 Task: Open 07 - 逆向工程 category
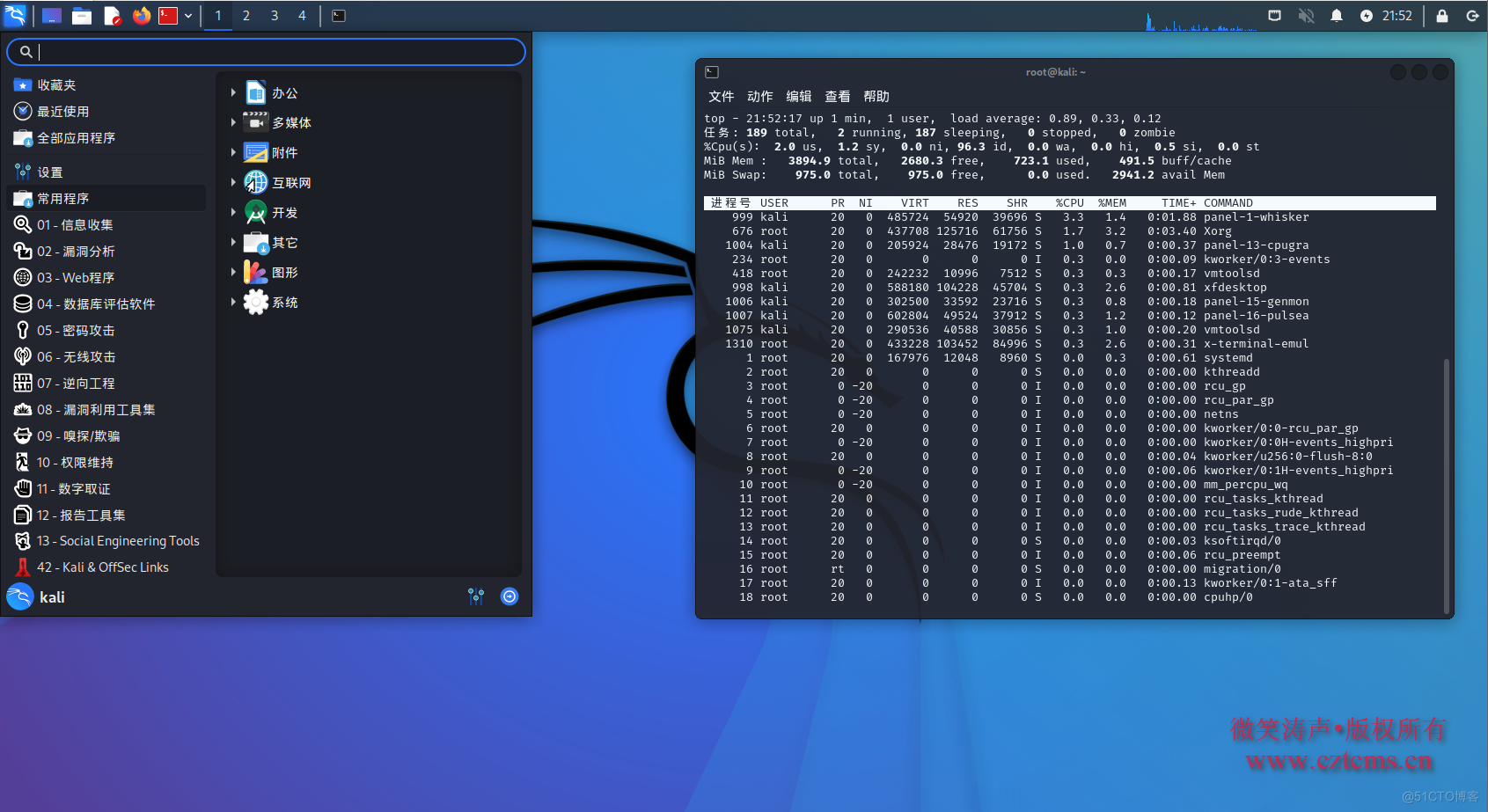pos(106,384)
